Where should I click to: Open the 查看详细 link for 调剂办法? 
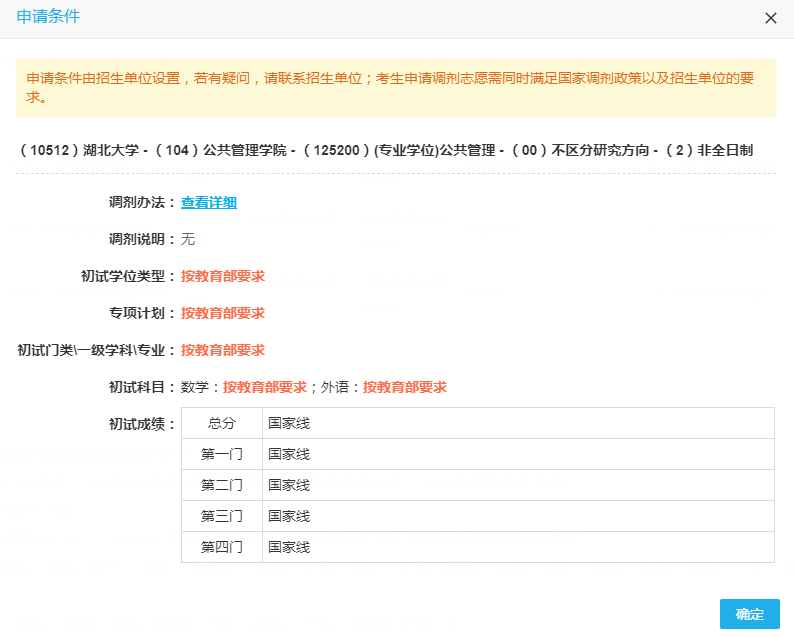click(208, 202)
